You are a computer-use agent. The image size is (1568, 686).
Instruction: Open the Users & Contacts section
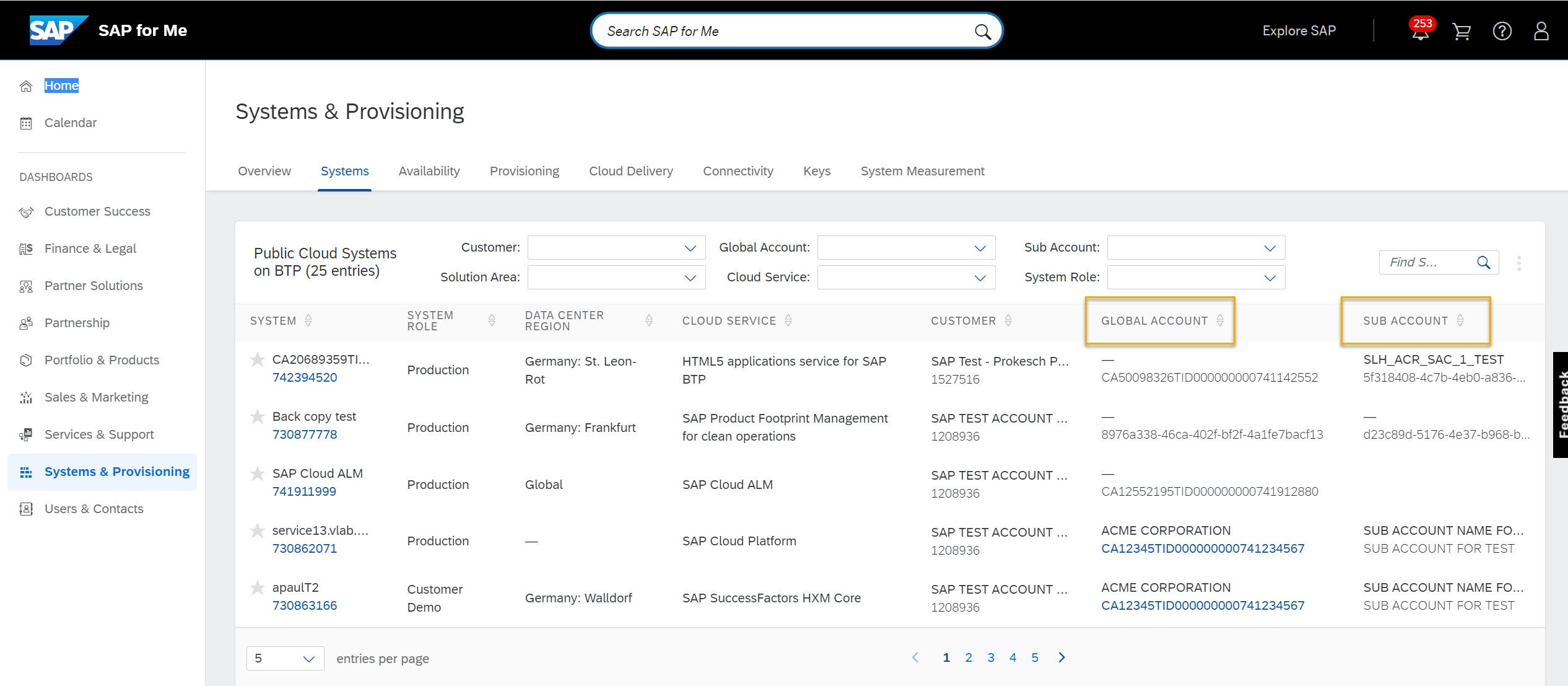(x=94, y=508)
